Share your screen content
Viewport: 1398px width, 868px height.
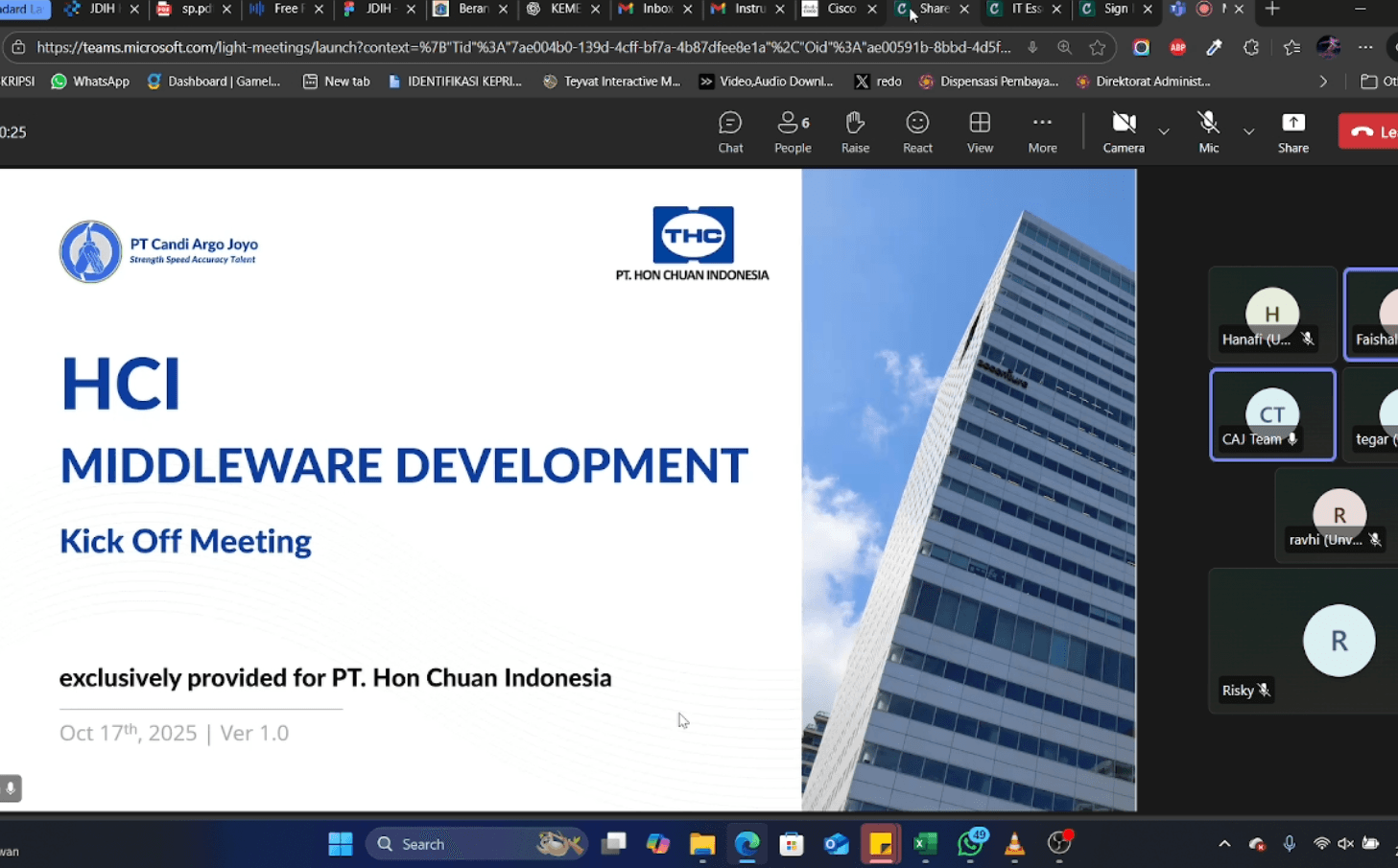point(1292,132)
